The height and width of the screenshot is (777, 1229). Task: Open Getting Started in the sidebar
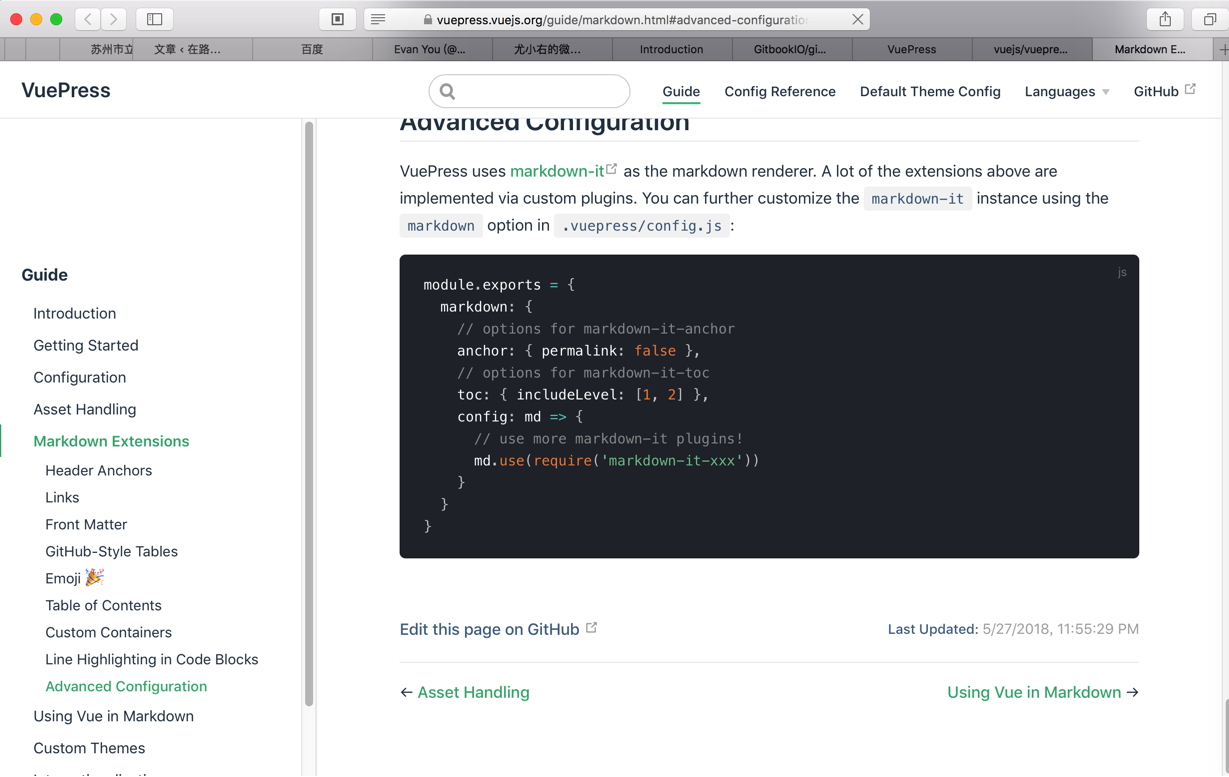[x=86, y=345]
